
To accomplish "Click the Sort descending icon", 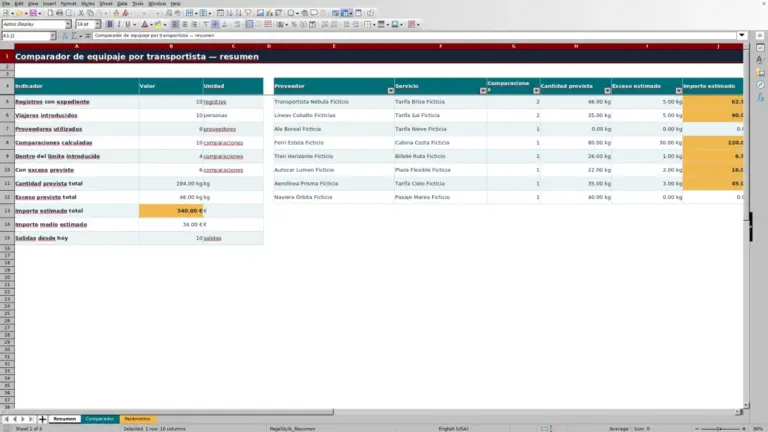I will (239, 13).
